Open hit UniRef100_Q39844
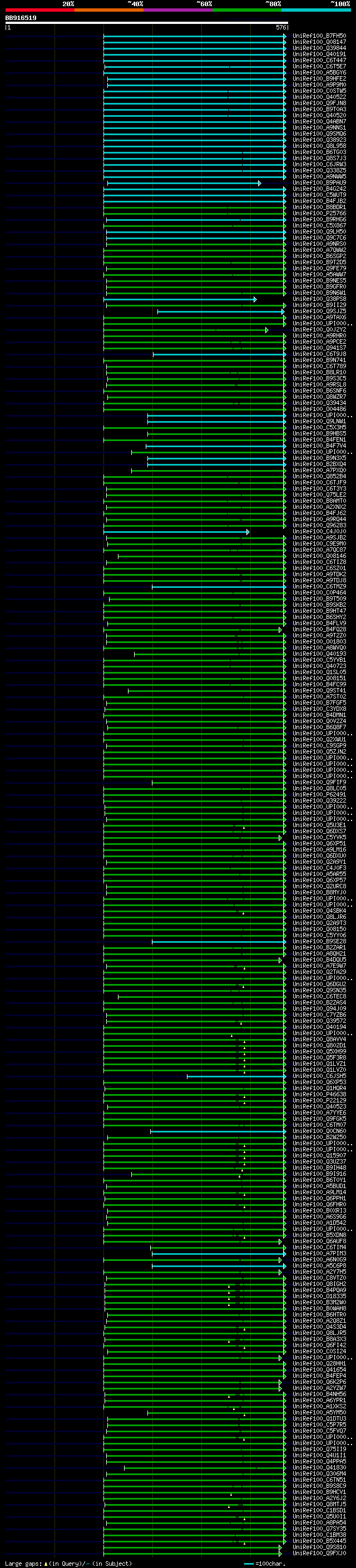The width and height of the screenshot is (356, 1568). tap(319, 48)
